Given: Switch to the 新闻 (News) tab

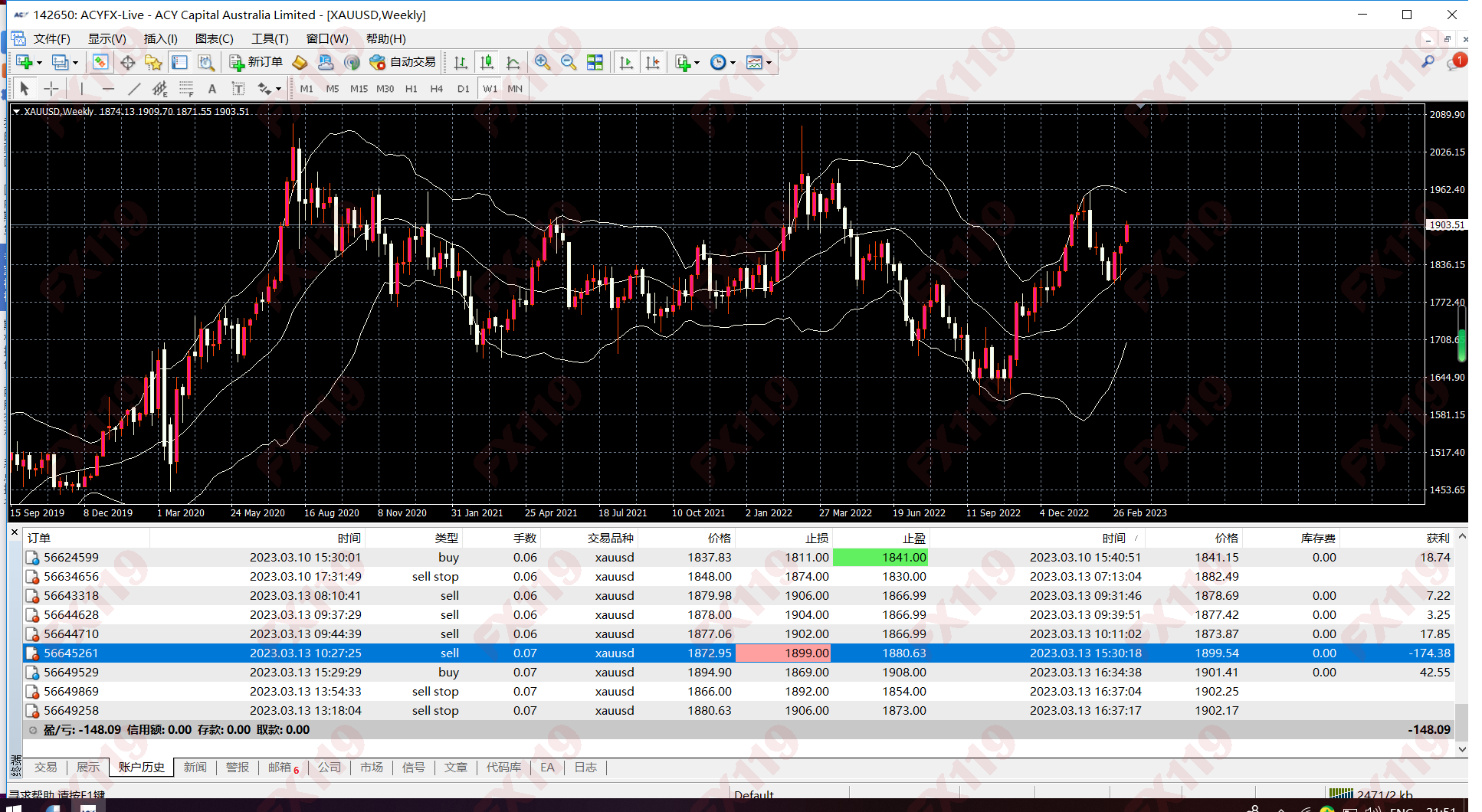Looking at the screenshot, I should pyautogui.click(x=196, y=767).
